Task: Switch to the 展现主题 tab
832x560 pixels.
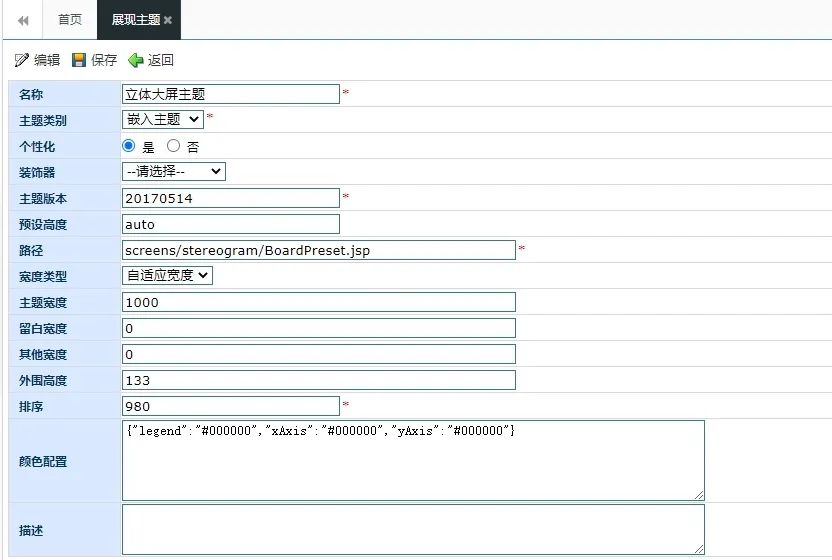Action: 135,20
